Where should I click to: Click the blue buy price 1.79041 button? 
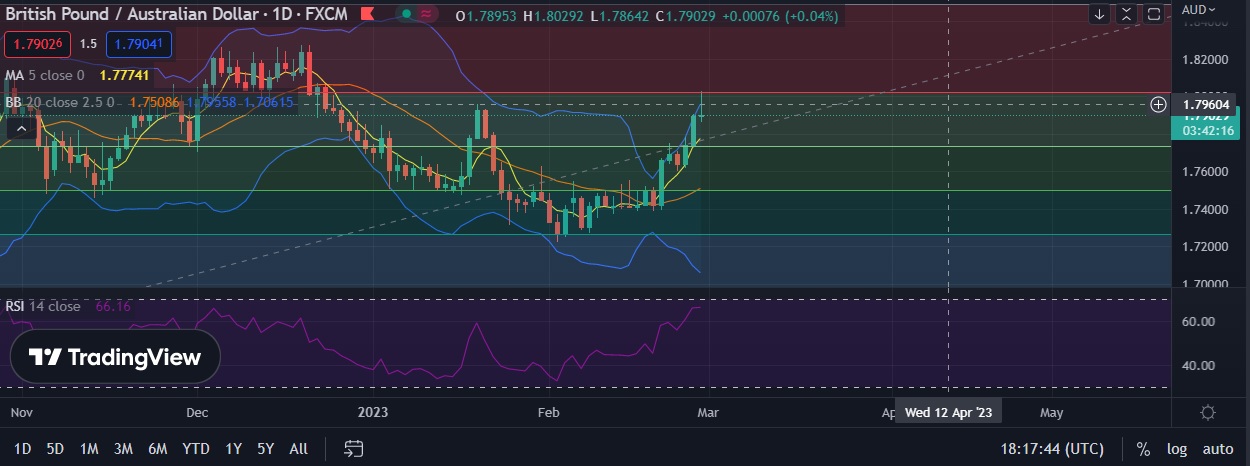click(139, 44)
